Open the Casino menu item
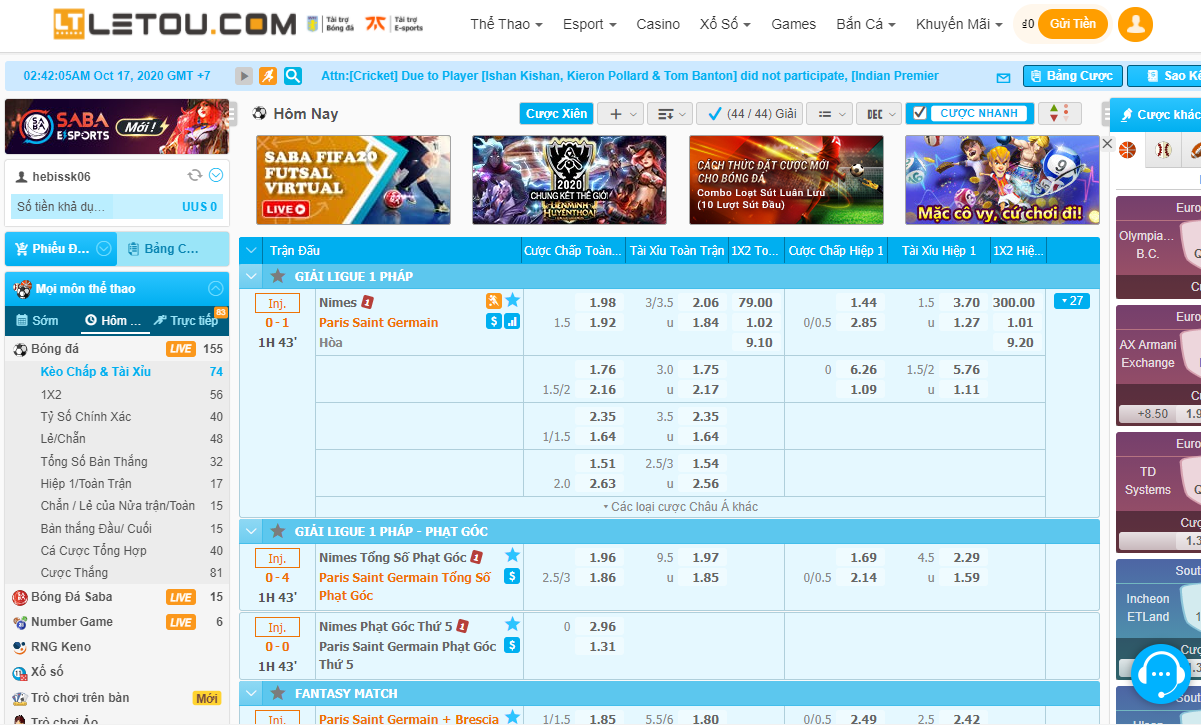The width and height of the screenshot is (1201, 725). 658,24
